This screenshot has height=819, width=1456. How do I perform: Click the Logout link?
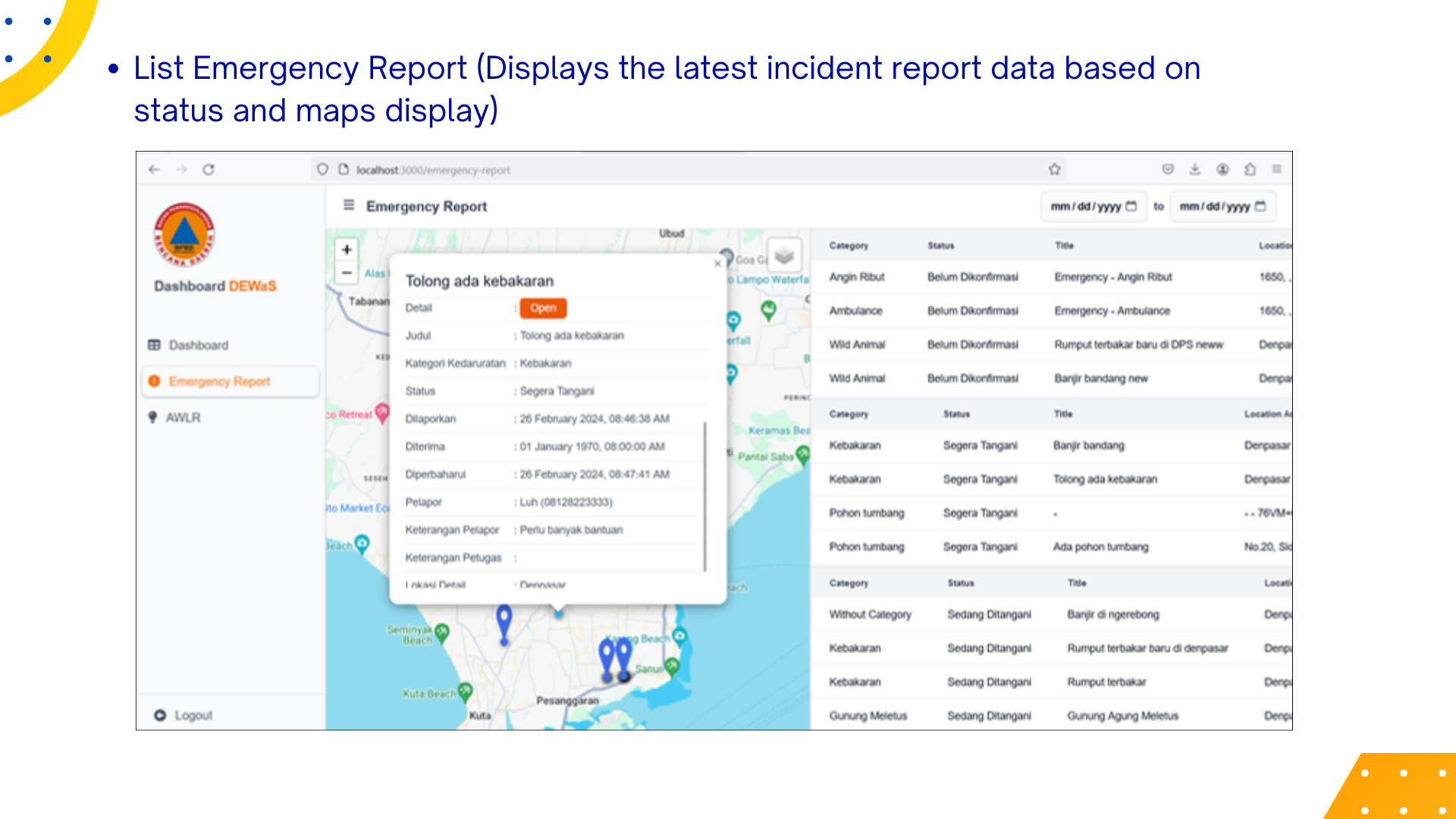(193, 715)
